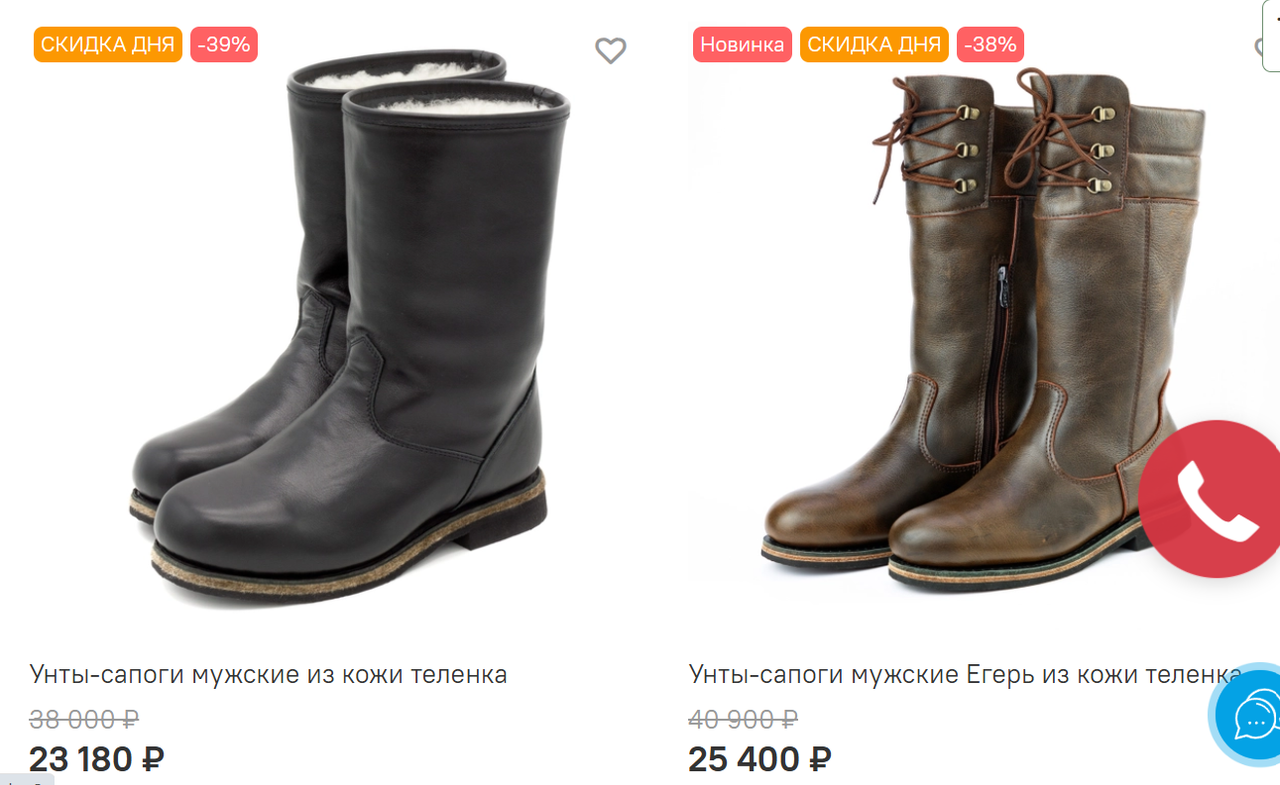Screen dimensions: 1280x785
Task: Click the -39% discount badge
Action: [224, 45]
